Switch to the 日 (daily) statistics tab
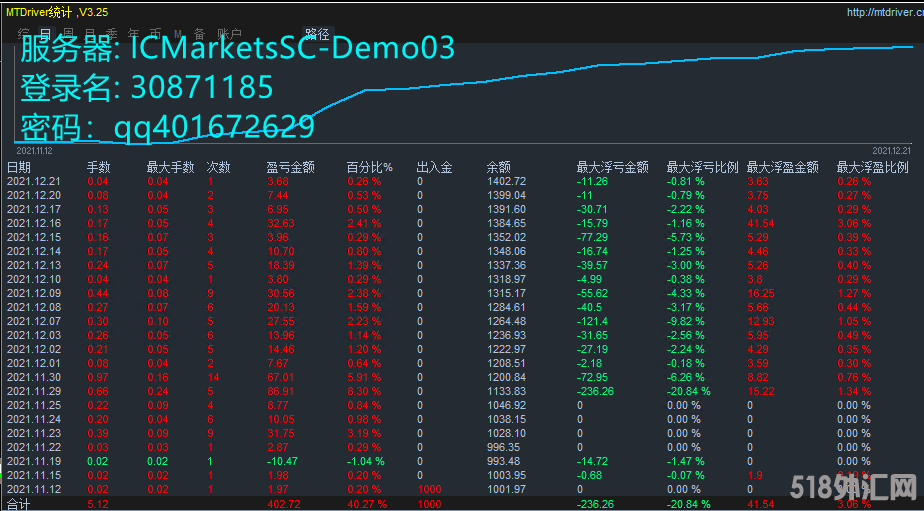This screenshot has height=511, width=924. 45,34
